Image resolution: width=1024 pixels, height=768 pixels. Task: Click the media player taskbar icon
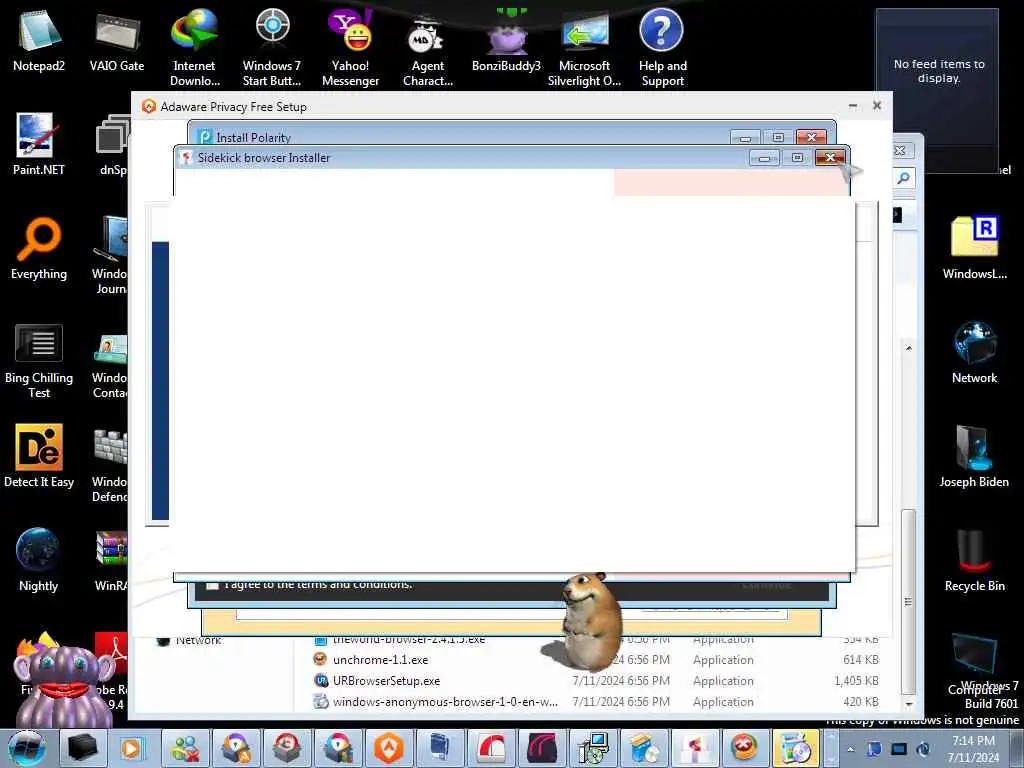(131, 748)
